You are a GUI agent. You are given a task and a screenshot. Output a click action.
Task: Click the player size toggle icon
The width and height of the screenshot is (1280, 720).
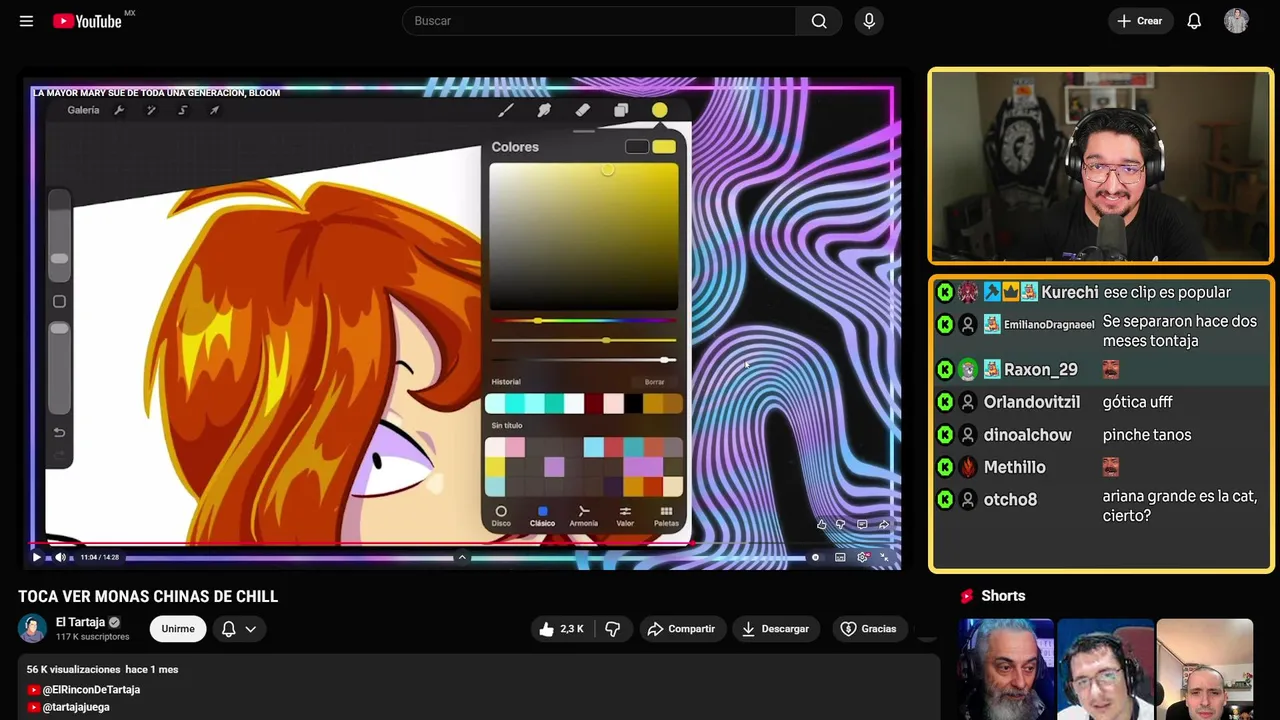click(885, 557)
